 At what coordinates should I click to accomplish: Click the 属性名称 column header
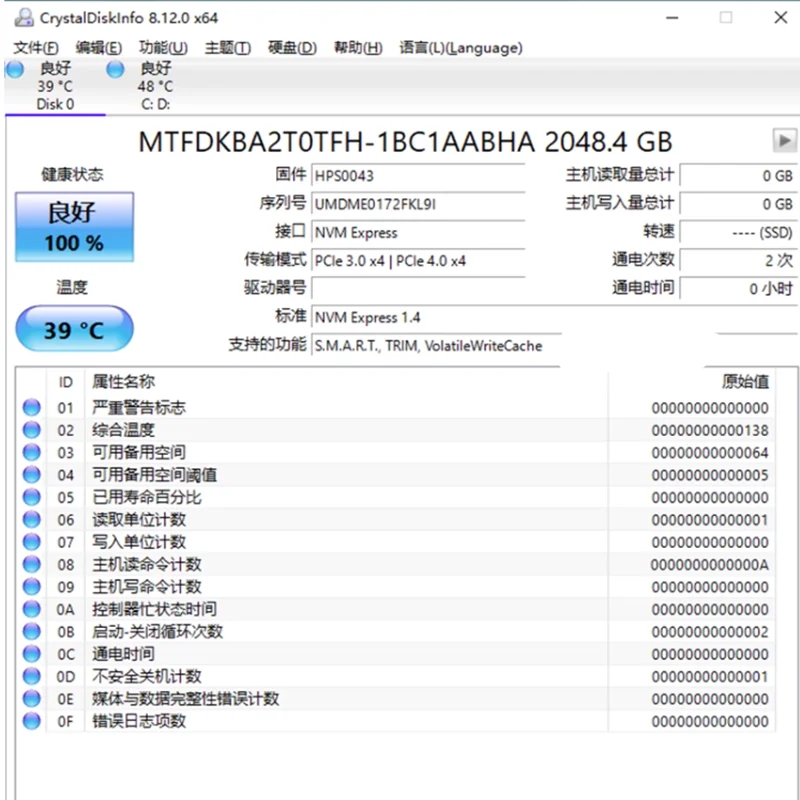(x=124, y=381)
